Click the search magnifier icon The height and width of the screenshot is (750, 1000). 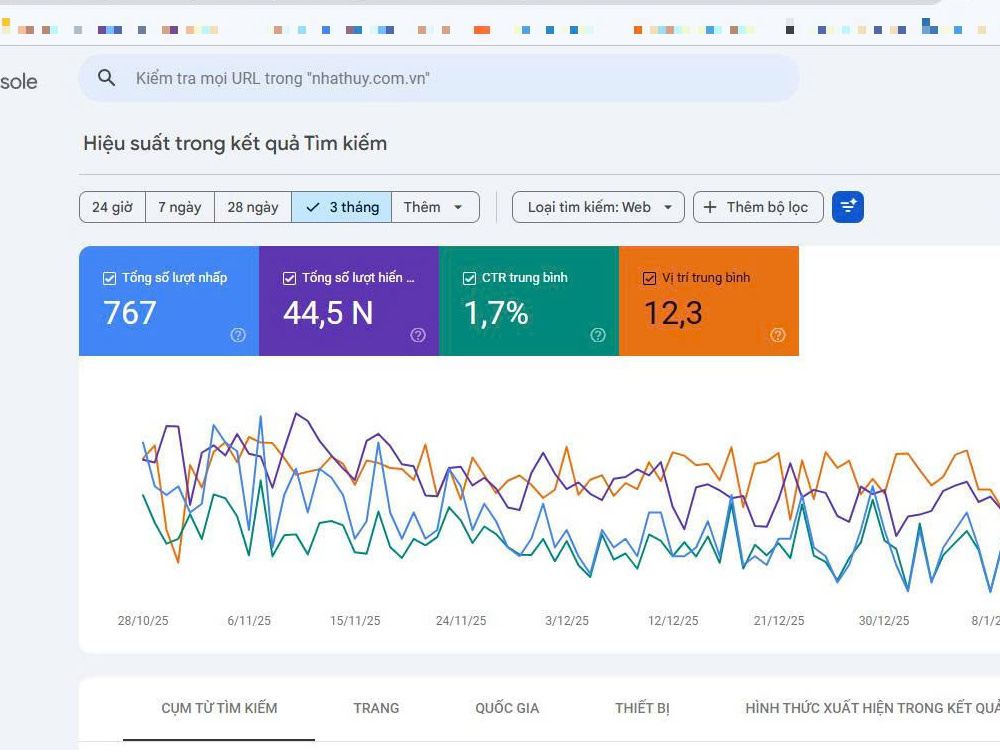pos(107,78)
